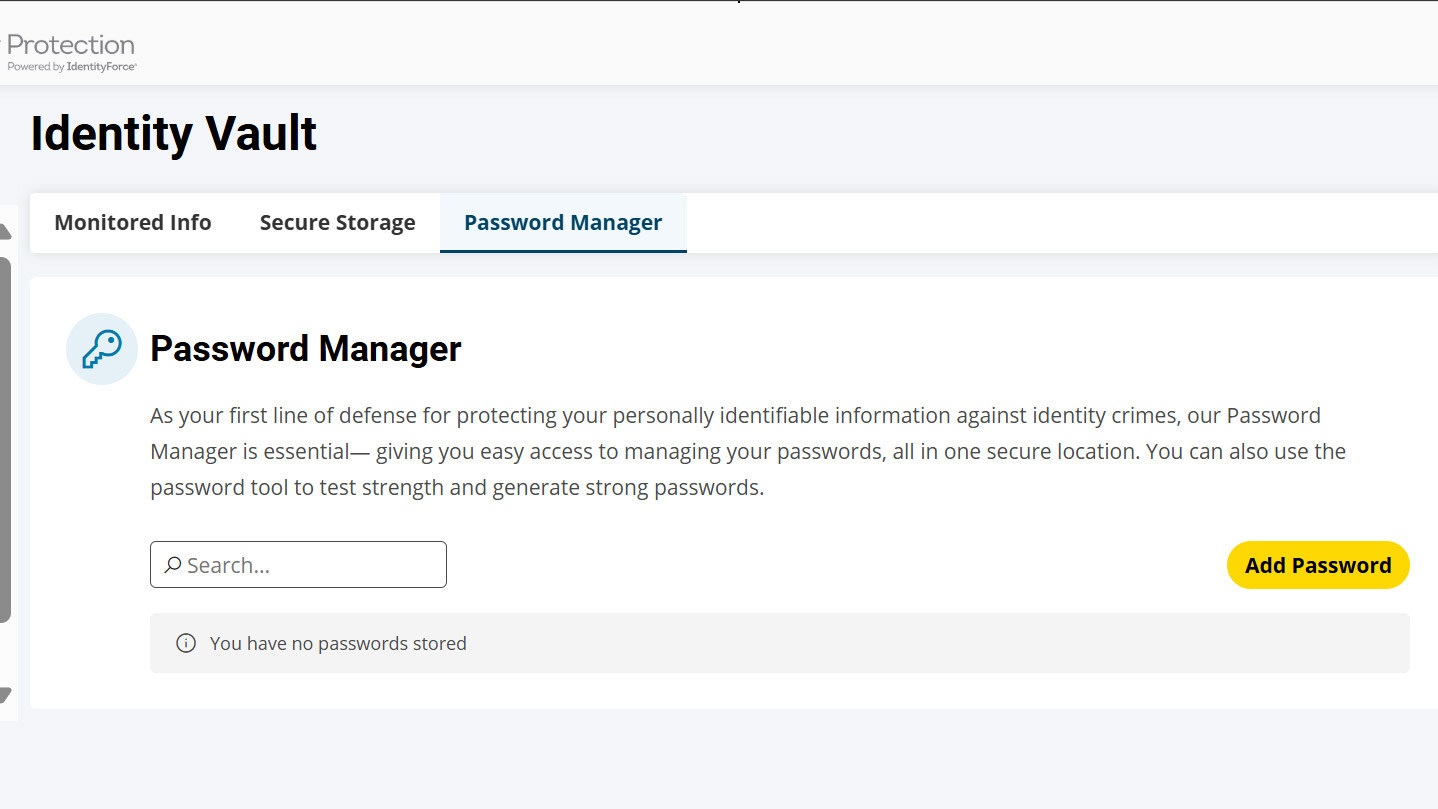Screen dimensions: 1438x809
Task: Click the Protection logo in the header
Action: (71, 45)
